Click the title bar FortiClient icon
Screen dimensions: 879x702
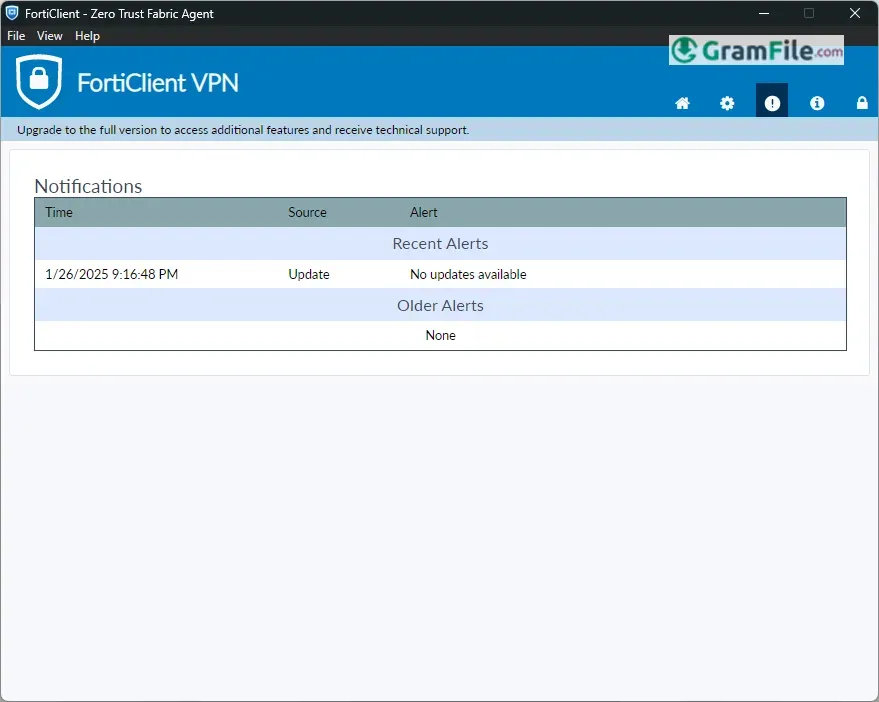tap(12, 13)
